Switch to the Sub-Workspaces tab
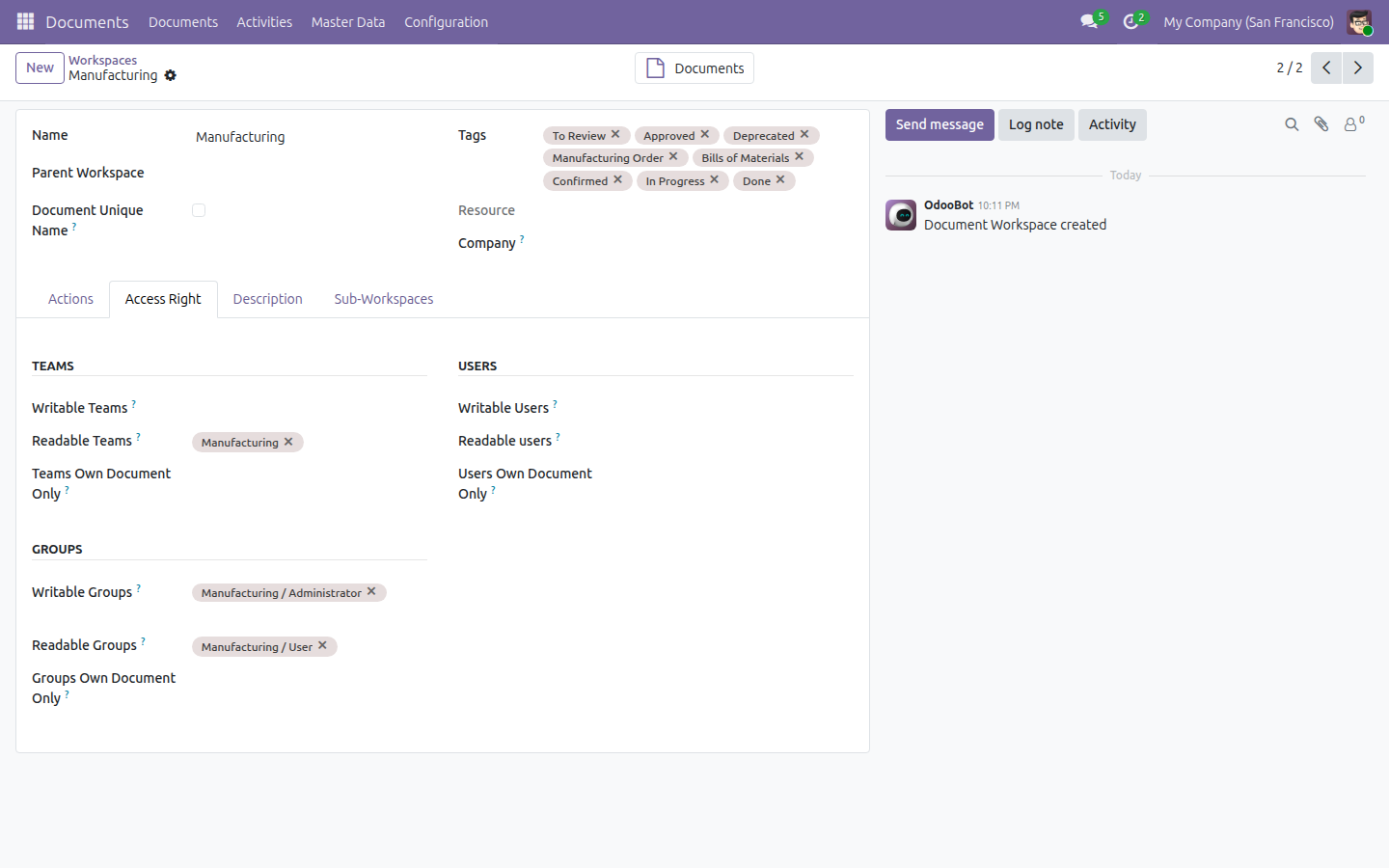The image size is (1389, 868). click(x=384, y=299)
